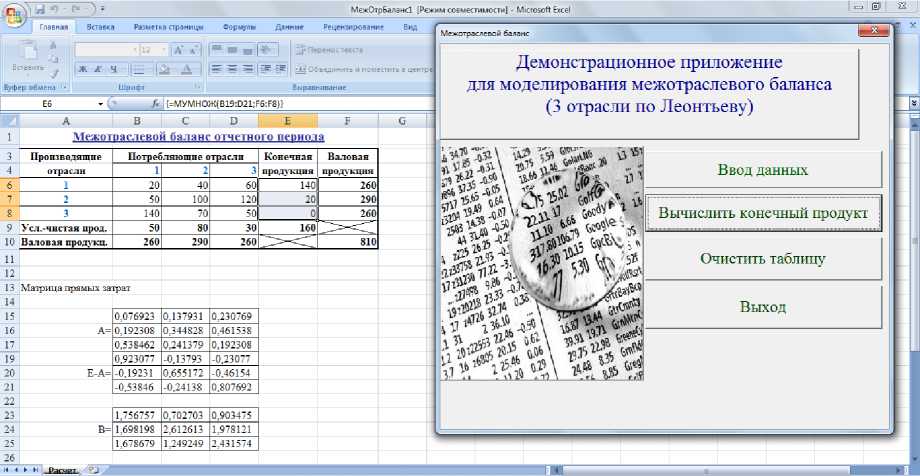This screenshot has width=920, height=476.
Task: Click the Bold (Ж) formatting icon
Action: click(84, 69)
